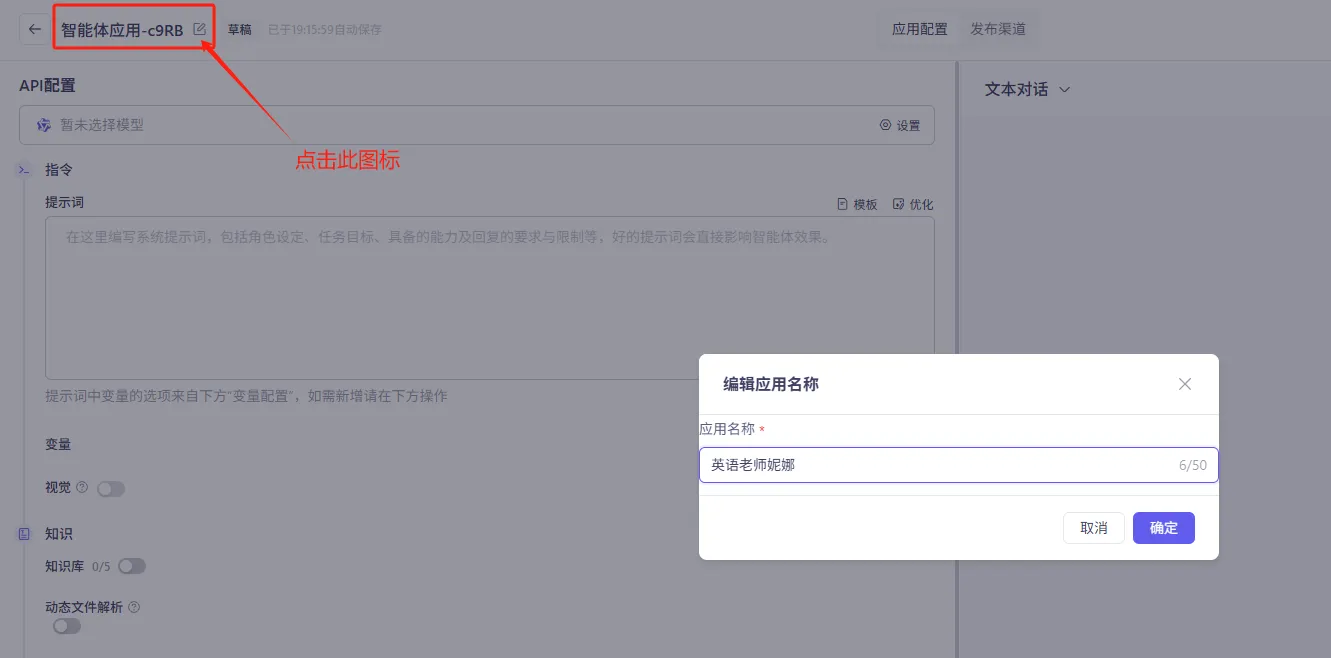The image size is (1331, 658).
Task: Click the help icon next to 视觉
Action: point(82,488)
